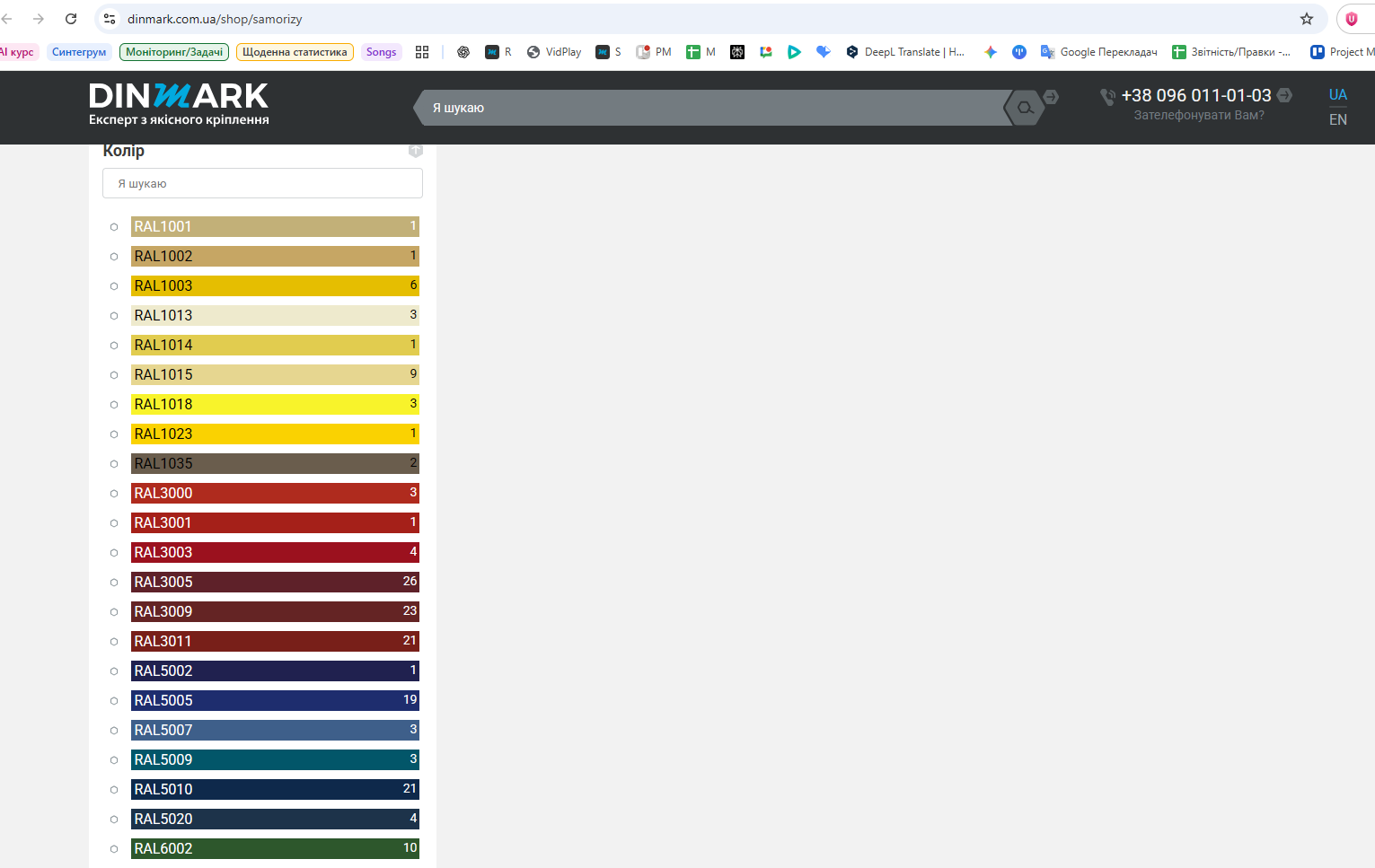
Task: Click the arrow icon next to phone number
Action: (1284, 95)
